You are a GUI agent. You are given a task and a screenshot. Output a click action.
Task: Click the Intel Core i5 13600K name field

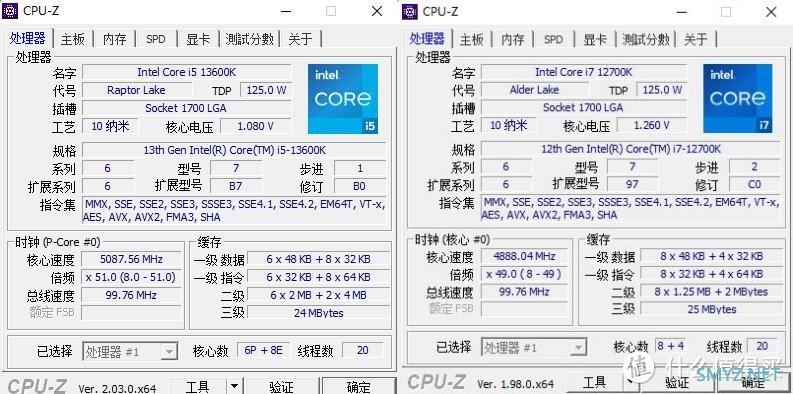coord(187,72)
